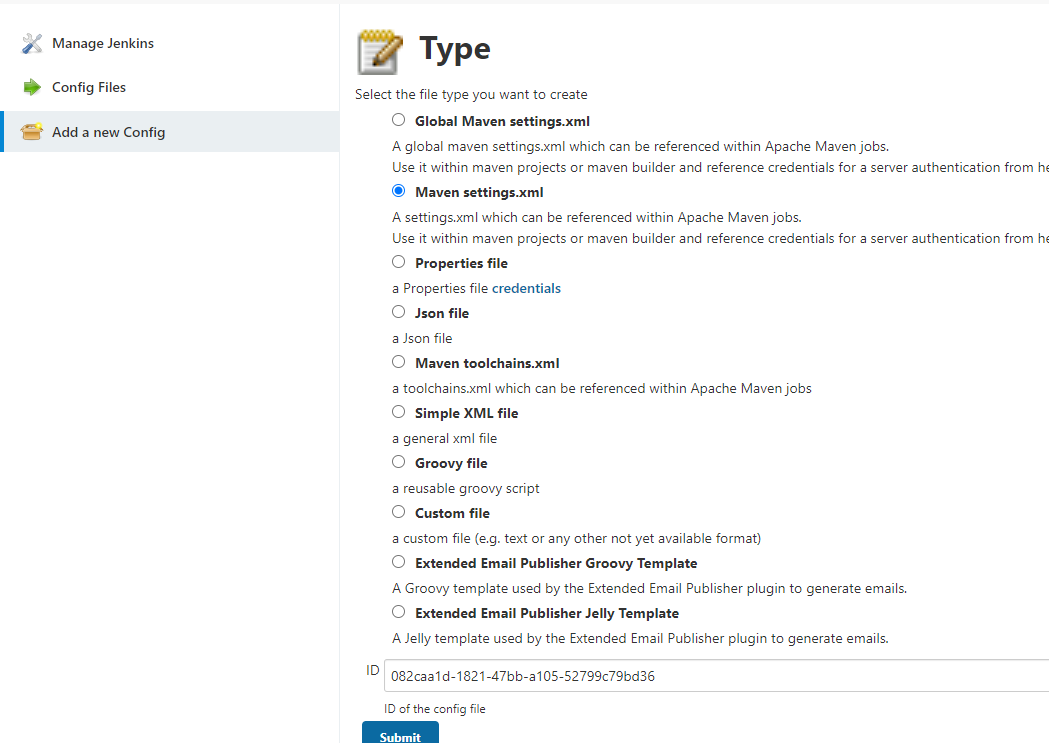This screenshot has height=743, width=1049.
Task: Select Extended Email Publisher Groovy Template radio
Action: [399, 562]
